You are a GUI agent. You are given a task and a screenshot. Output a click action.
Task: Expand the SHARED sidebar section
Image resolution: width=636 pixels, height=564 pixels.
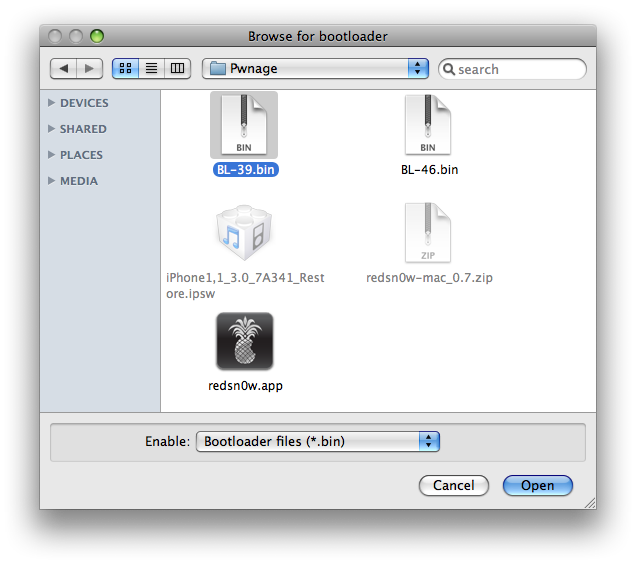pos(52,129)
